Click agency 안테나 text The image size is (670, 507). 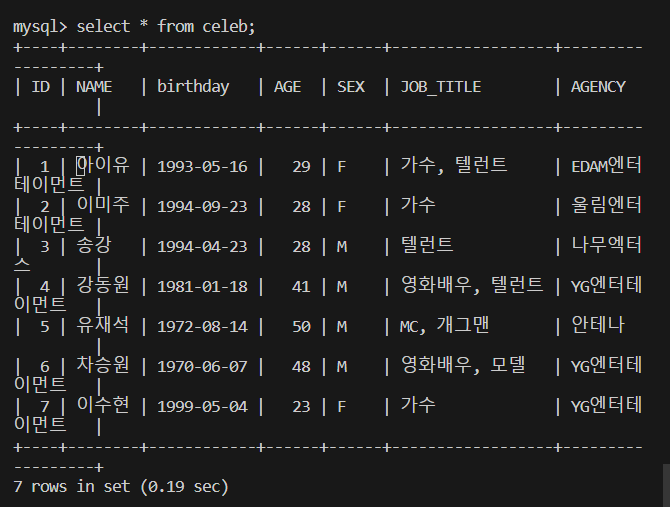[x=598, y=325]
